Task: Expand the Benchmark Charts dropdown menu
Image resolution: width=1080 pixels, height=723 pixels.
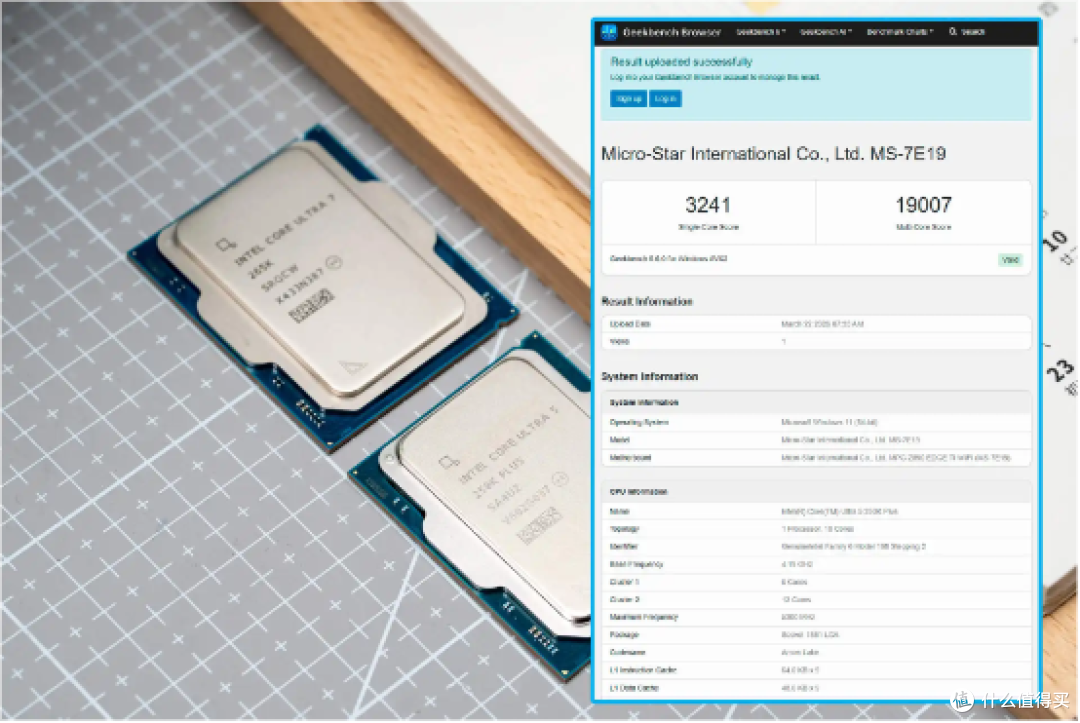Action: pyautogui.click(x=900, y=32)
